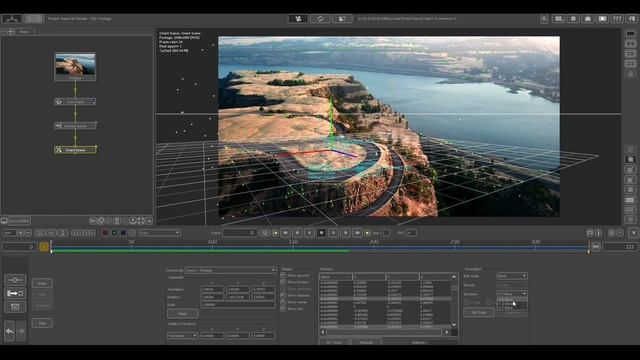Image resolution: width=640 pixels, height=360 pixels.
Task: Toggle the Show names checkbox
Action: [283, 302]
